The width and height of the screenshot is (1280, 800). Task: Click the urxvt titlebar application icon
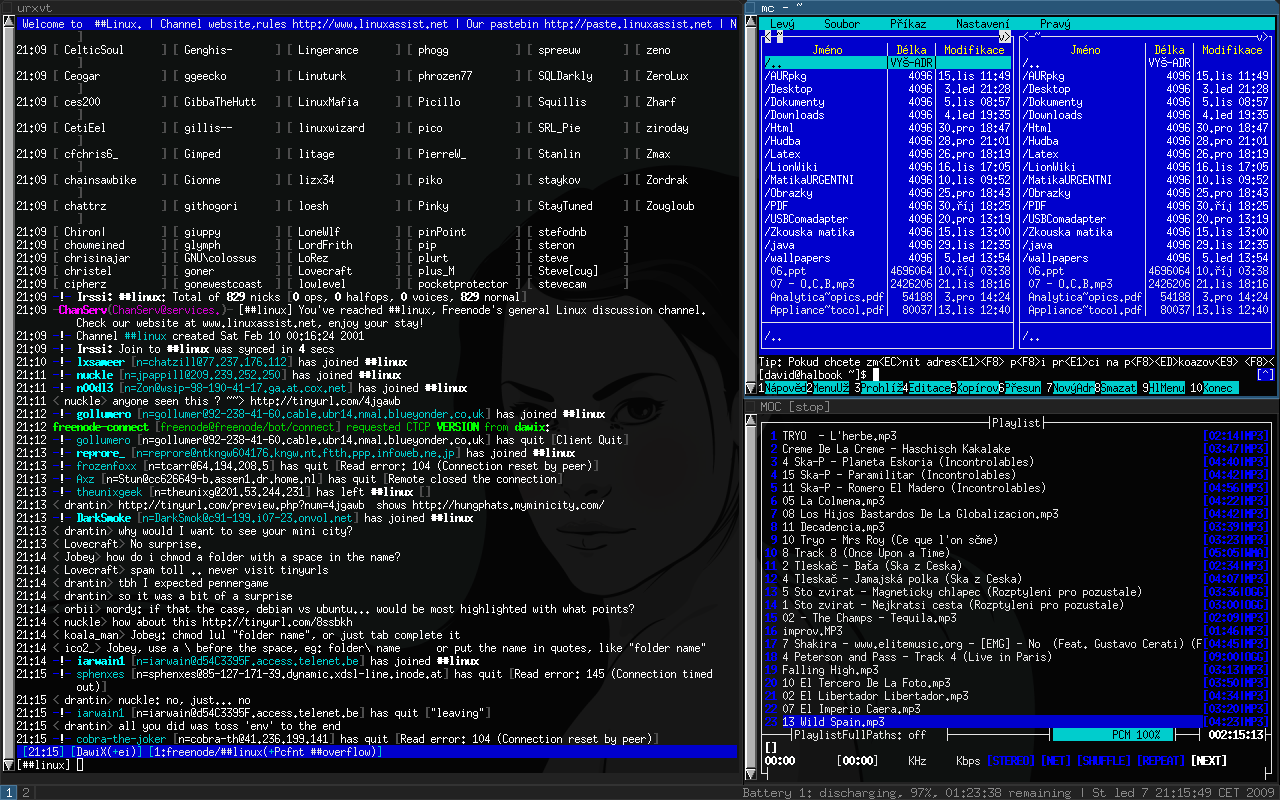(x=8, y=8)
